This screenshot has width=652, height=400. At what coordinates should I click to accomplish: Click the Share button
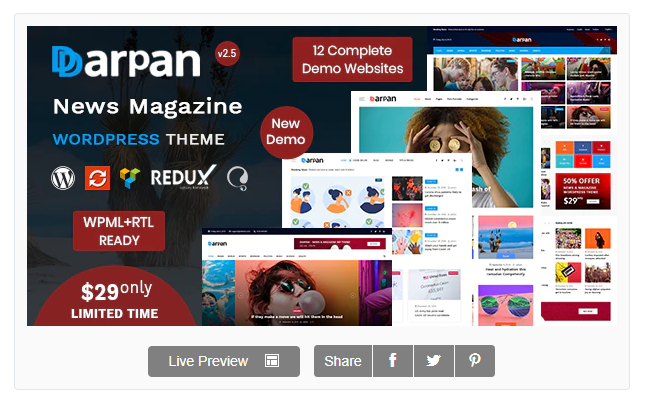343,361
